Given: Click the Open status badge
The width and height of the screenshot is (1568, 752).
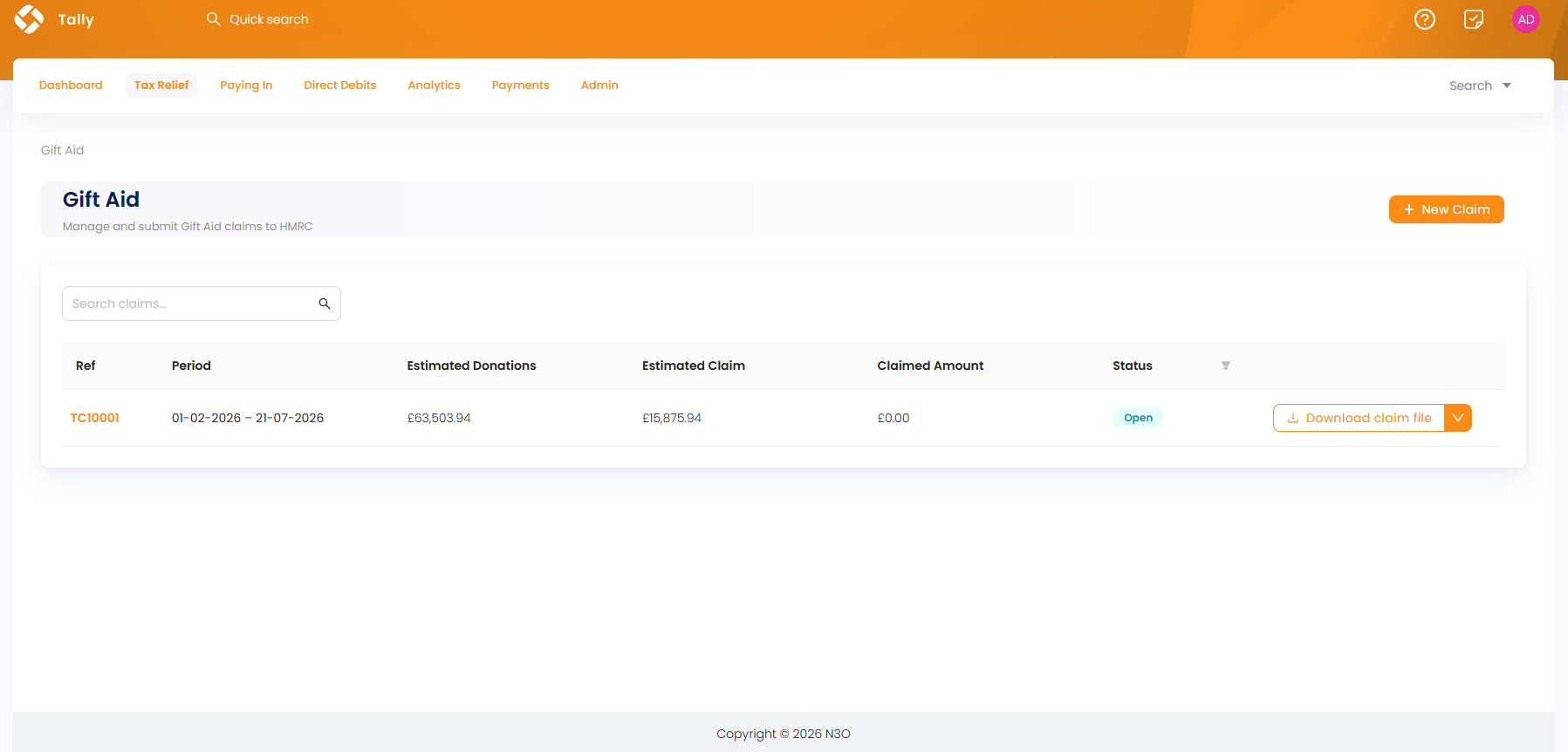Looking at the screenshot, I should pos(1138,418).
